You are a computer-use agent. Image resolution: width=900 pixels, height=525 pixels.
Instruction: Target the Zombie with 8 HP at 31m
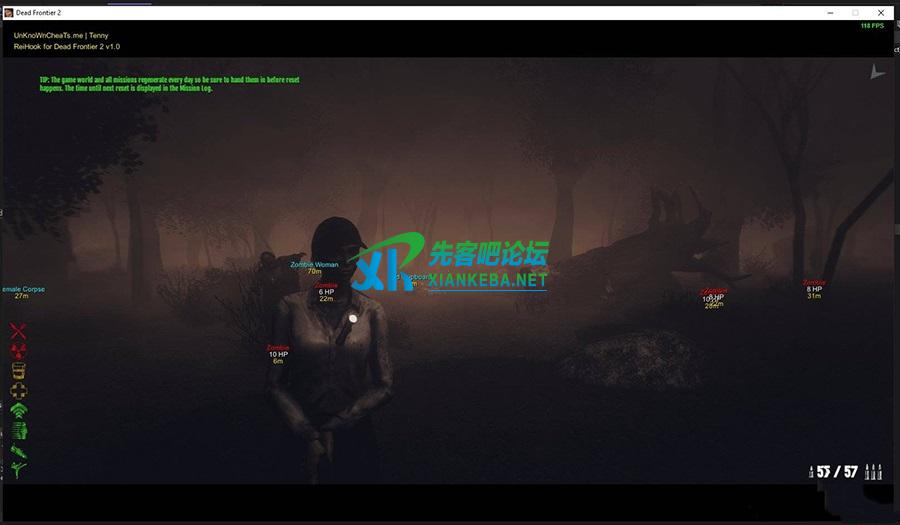tap(814, 289)
